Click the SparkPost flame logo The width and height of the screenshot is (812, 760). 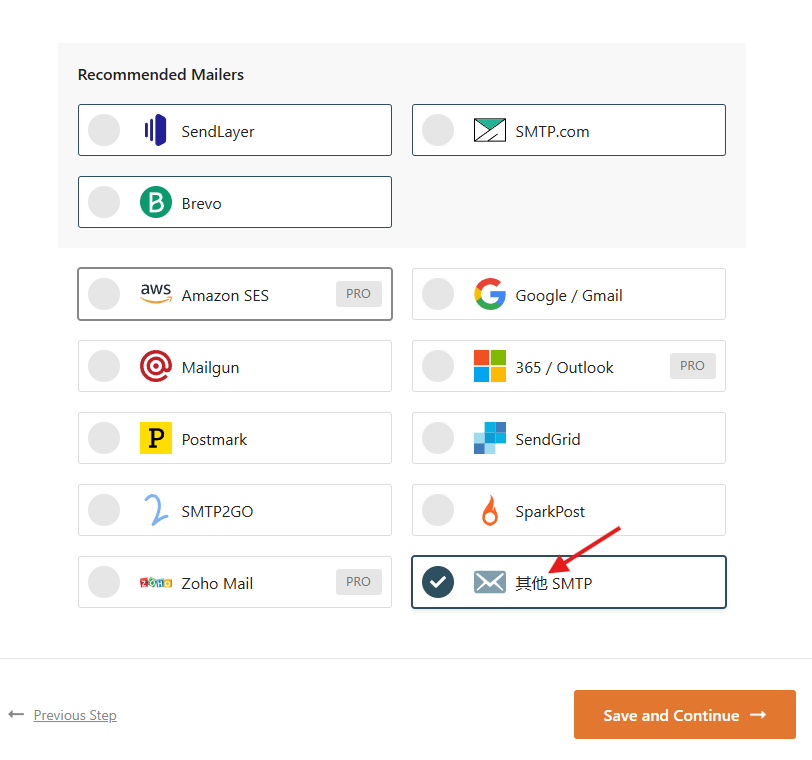[x=489, y=510]
